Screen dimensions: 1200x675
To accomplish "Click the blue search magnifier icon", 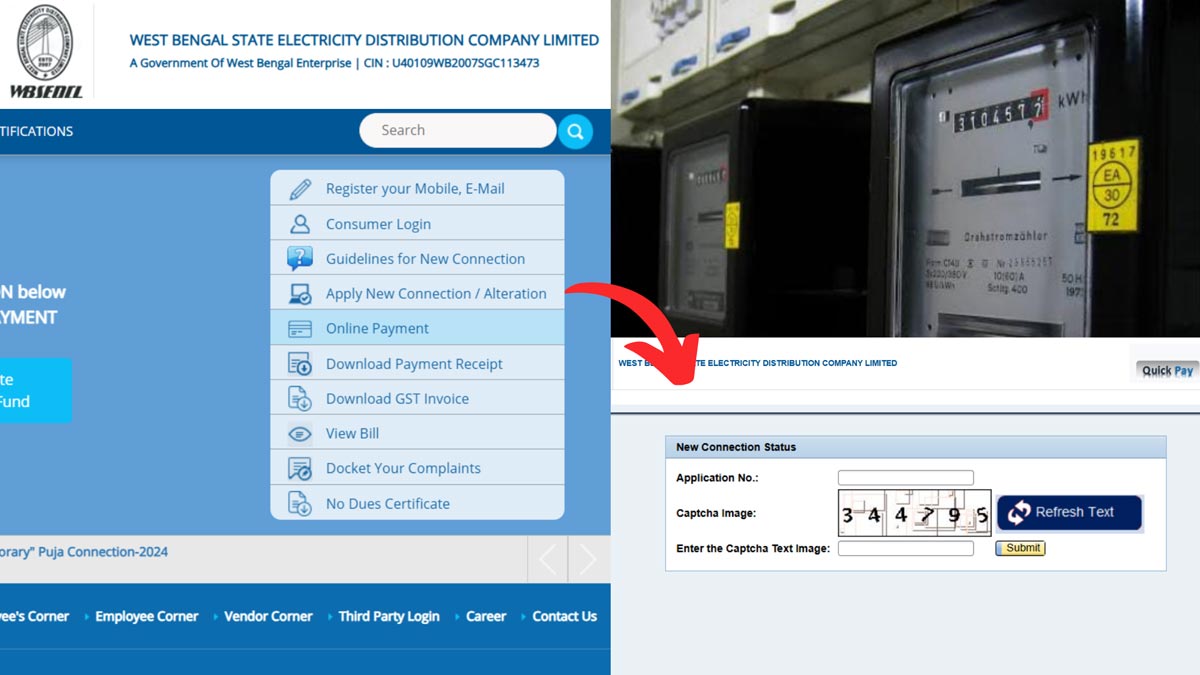I will pyautogui.click(x=575, y=130).
